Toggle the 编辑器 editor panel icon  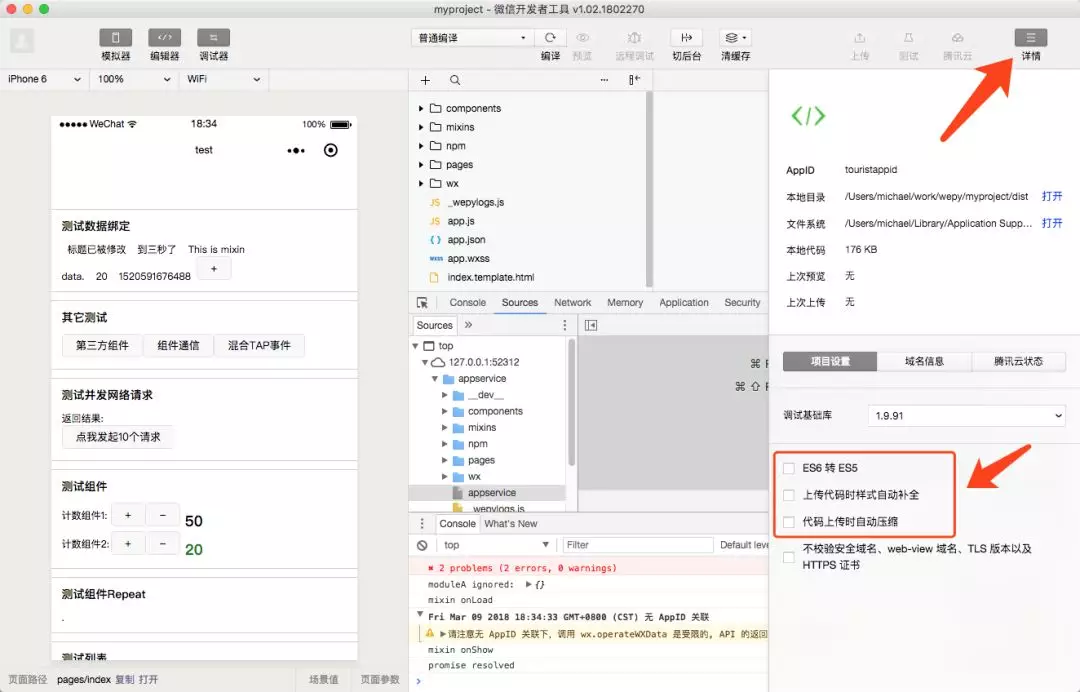point(165,38)
